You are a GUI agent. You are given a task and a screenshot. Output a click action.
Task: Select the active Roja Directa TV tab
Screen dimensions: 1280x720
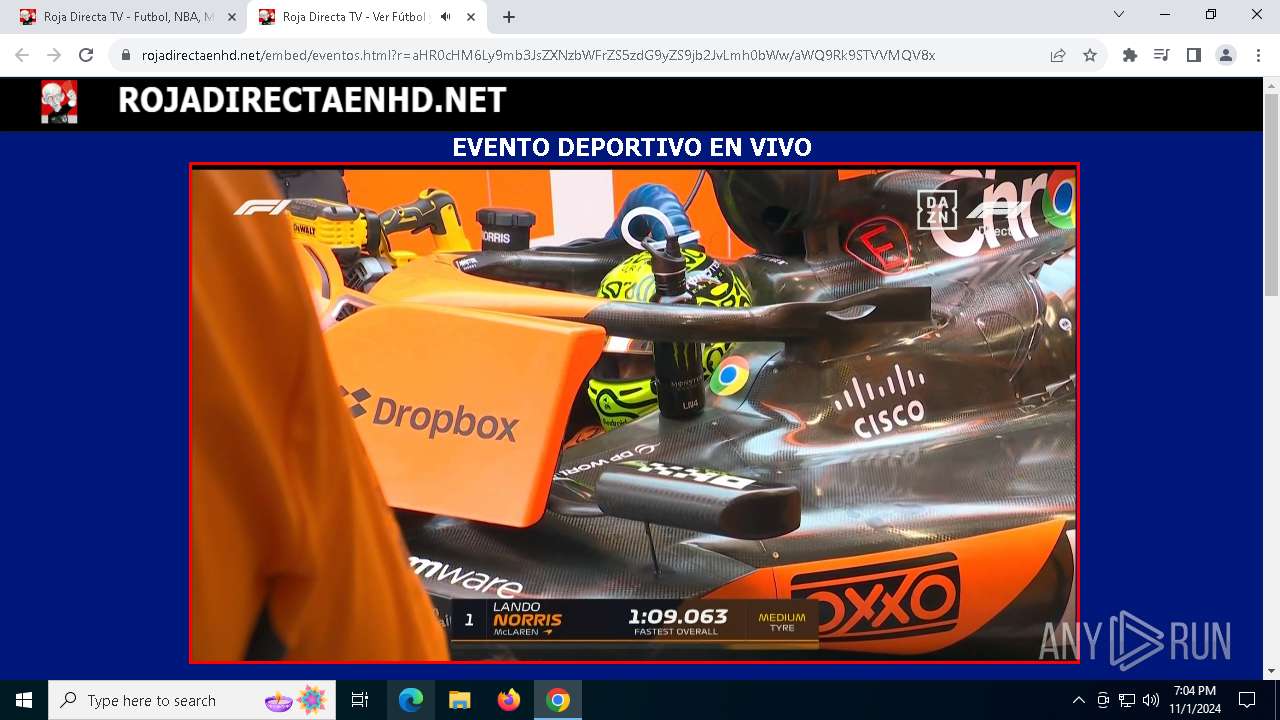pyautogui.click(x=366, y=17)
